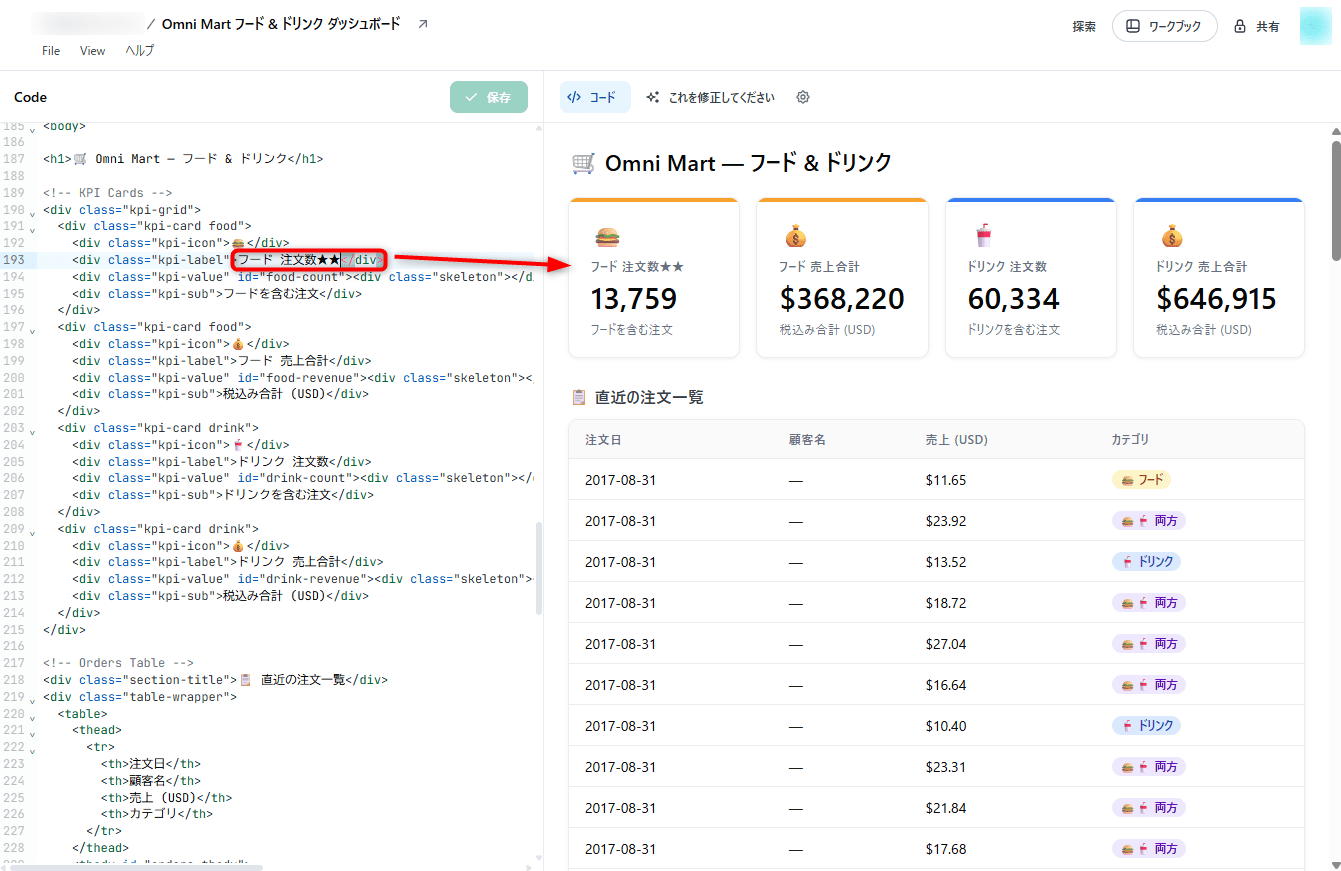
Task: Click the 両方 badge in $23.92 row
Action: click(1149, 521)
